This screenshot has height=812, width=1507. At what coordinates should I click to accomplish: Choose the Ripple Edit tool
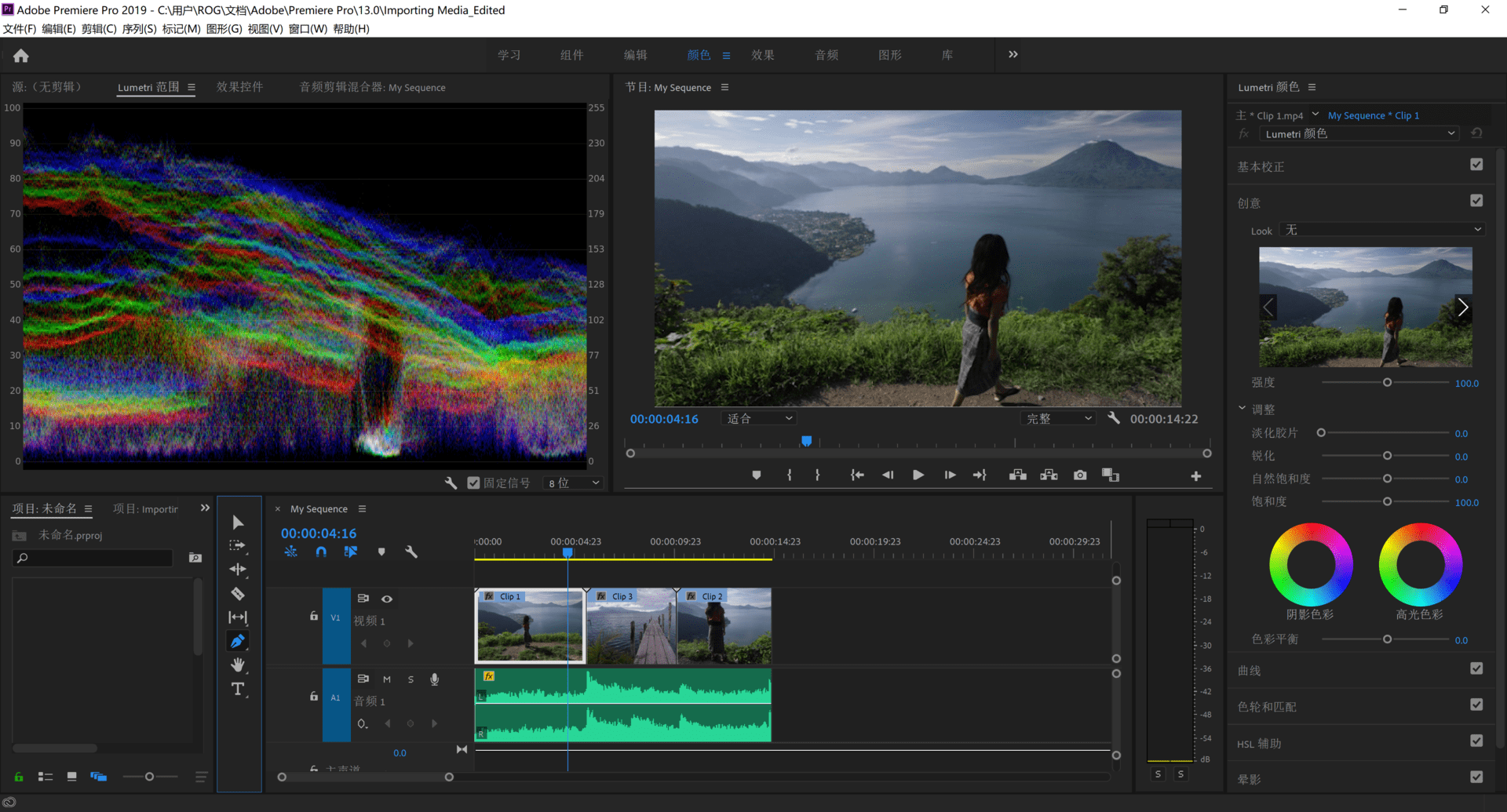(238, 570)
